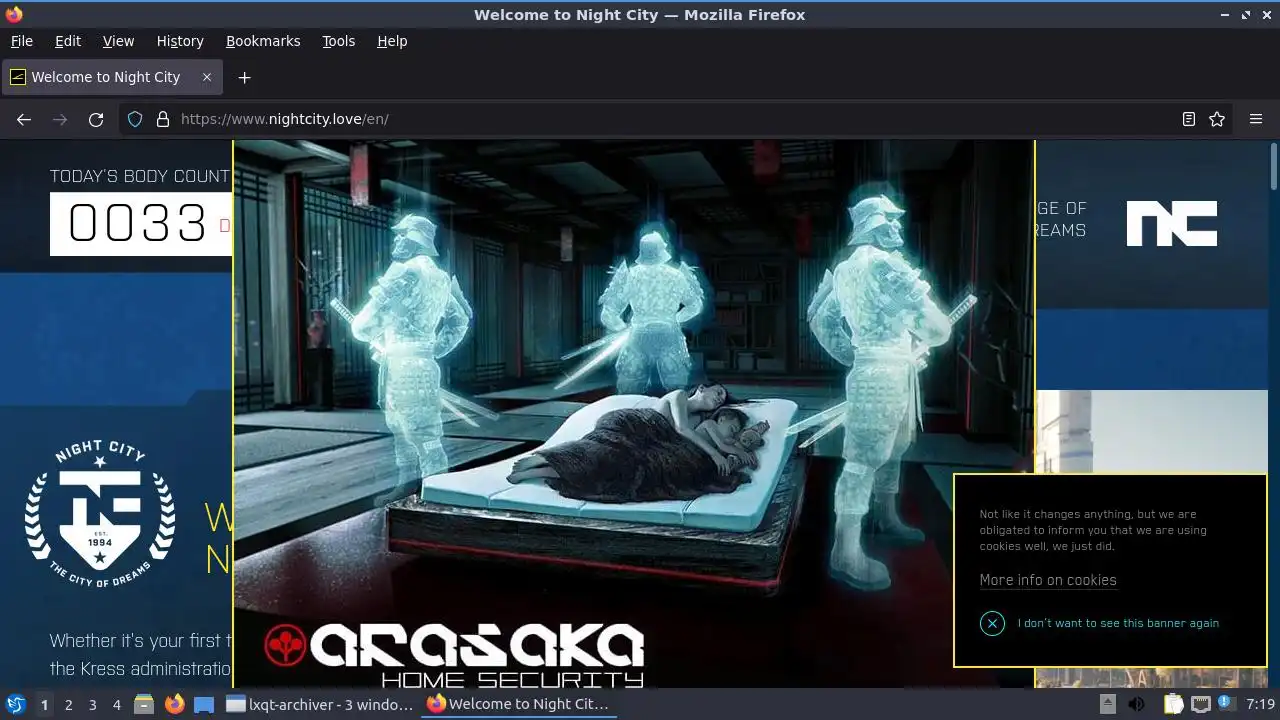The height and width of the screenshot is (720, 1280).
Task: Click the 7:19 panel clock
Action: point(1260,704)
